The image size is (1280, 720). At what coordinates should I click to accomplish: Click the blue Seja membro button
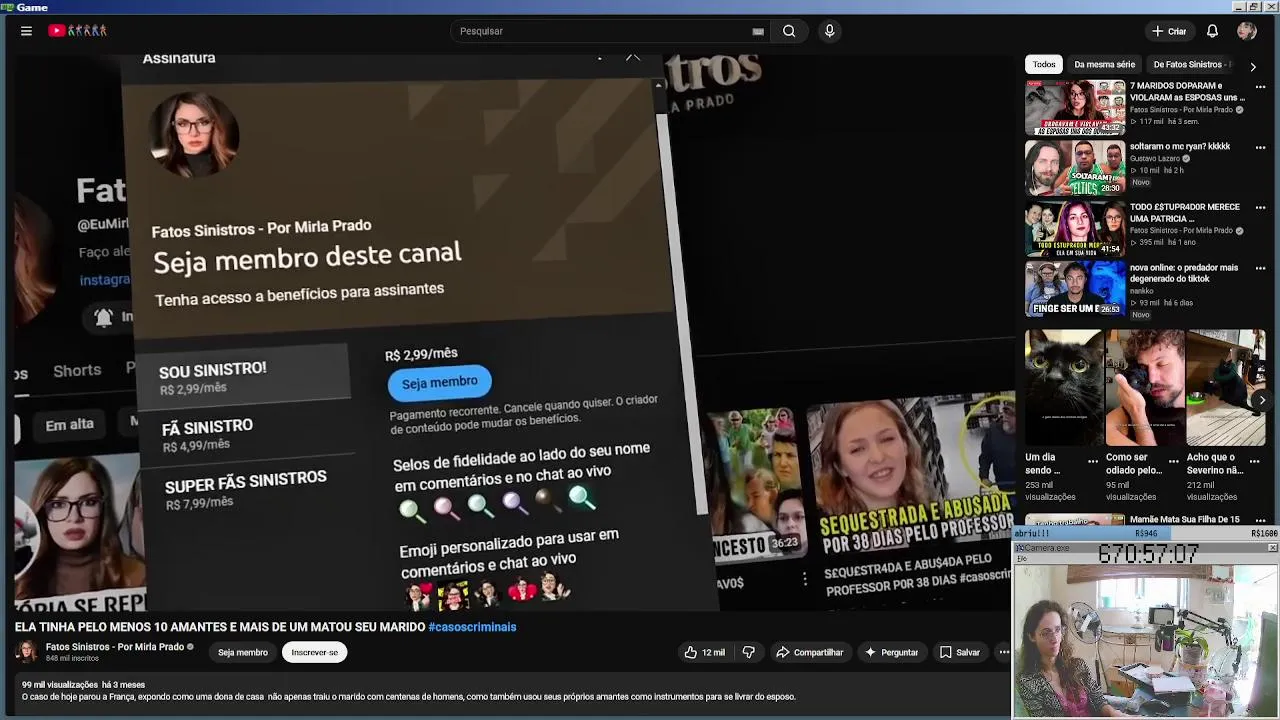pyautogui.click(x=439, y=382)
